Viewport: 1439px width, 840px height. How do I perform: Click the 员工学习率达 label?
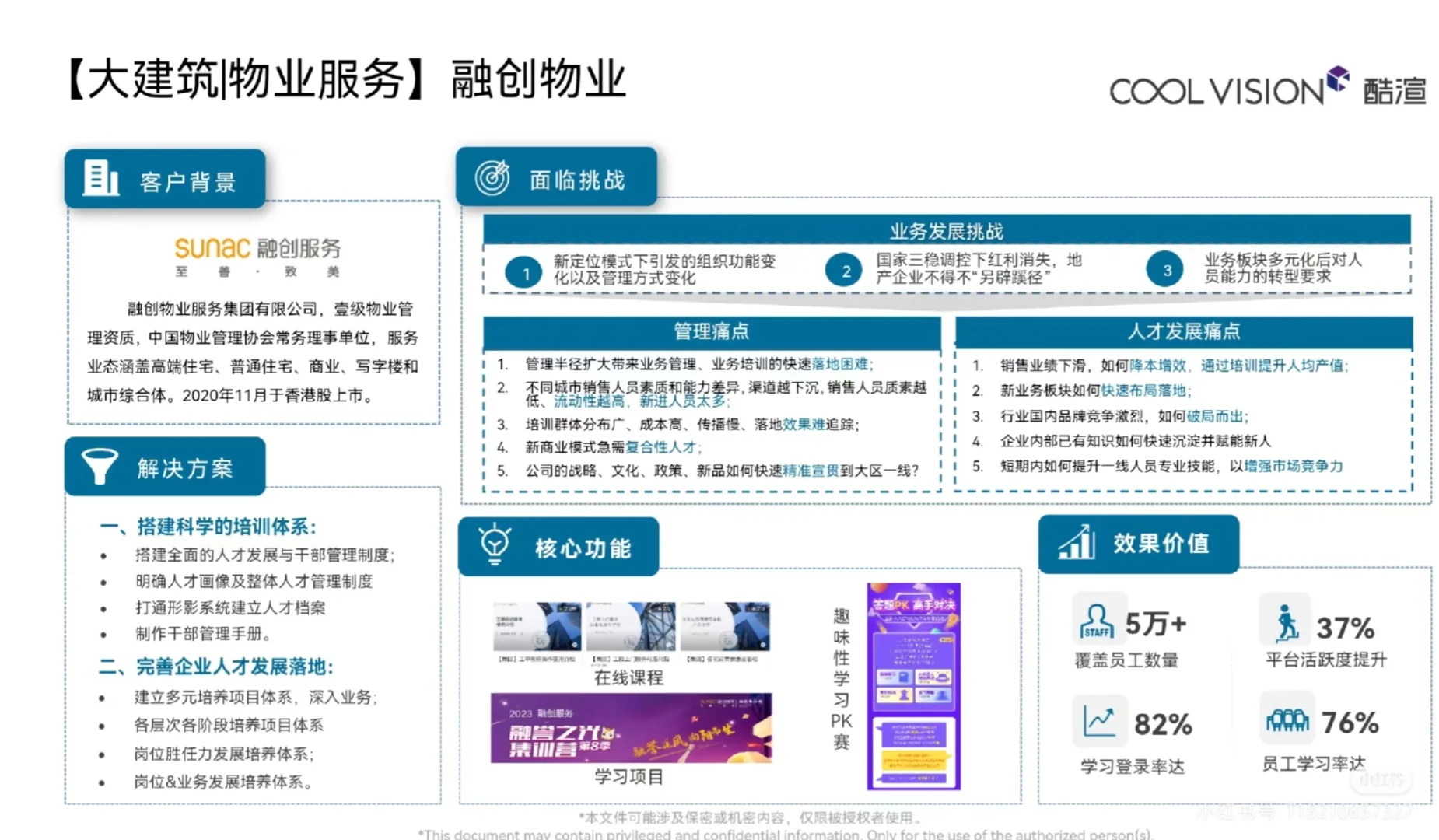click(x=1314, y=763)
